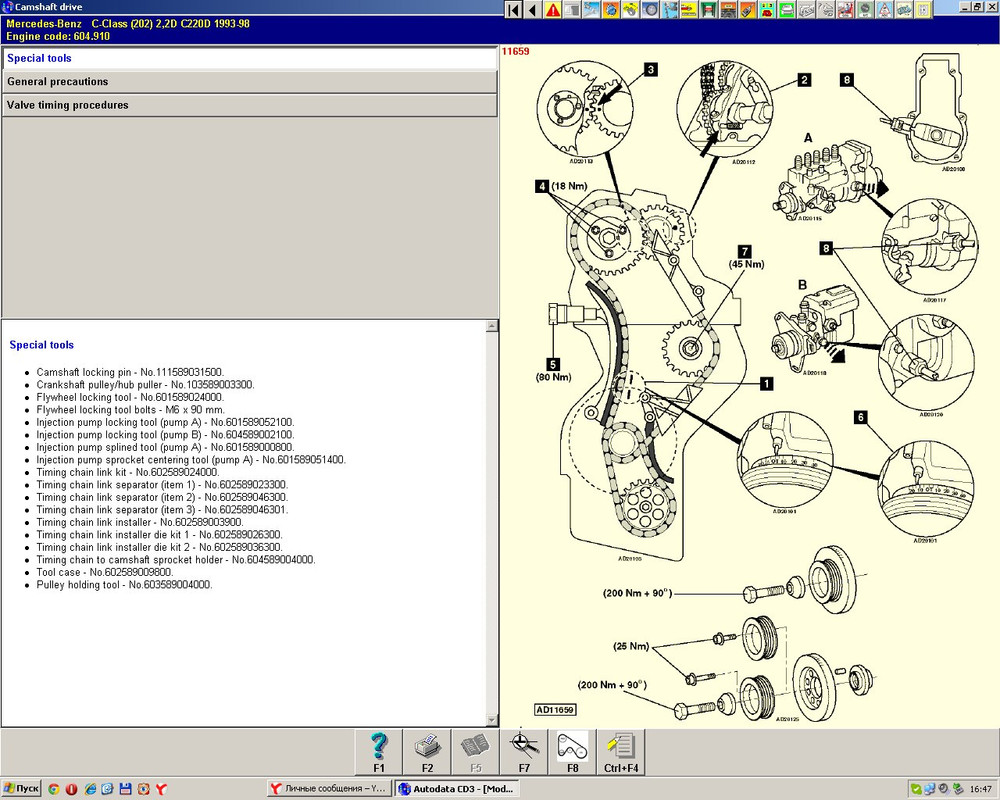Viewport: 1000px width, 800px height.
Task: Click the F1 help question mark button
Action: coord(379,752)
